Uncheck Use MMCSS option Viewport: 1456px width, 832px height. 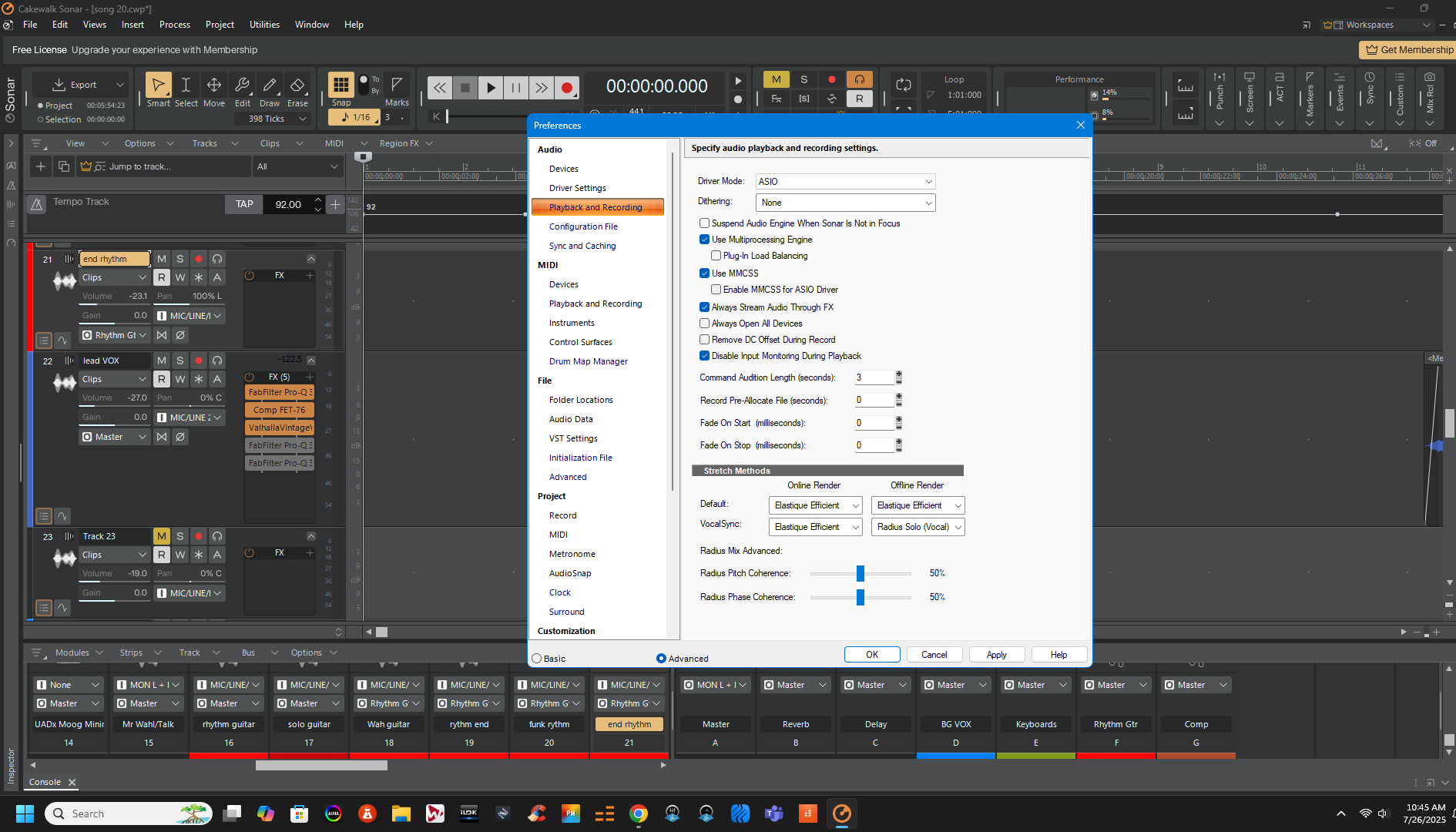(x=704, y=273)
